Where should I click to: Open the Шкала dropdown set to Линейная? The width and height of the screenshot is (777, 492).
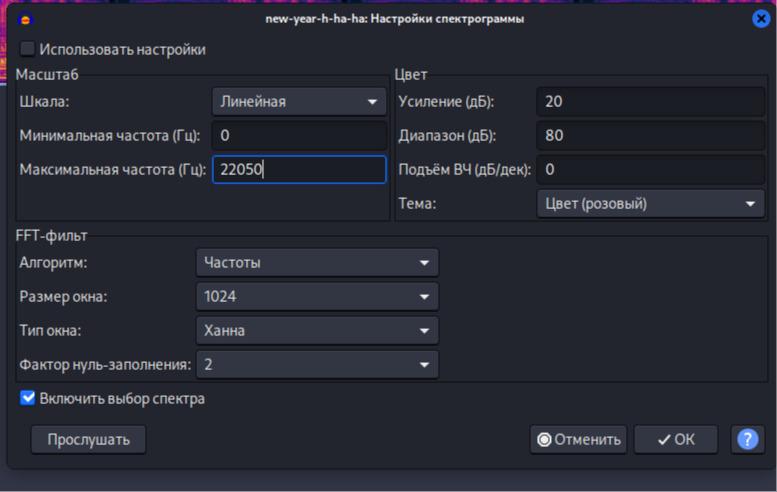[x=299, y=102]
